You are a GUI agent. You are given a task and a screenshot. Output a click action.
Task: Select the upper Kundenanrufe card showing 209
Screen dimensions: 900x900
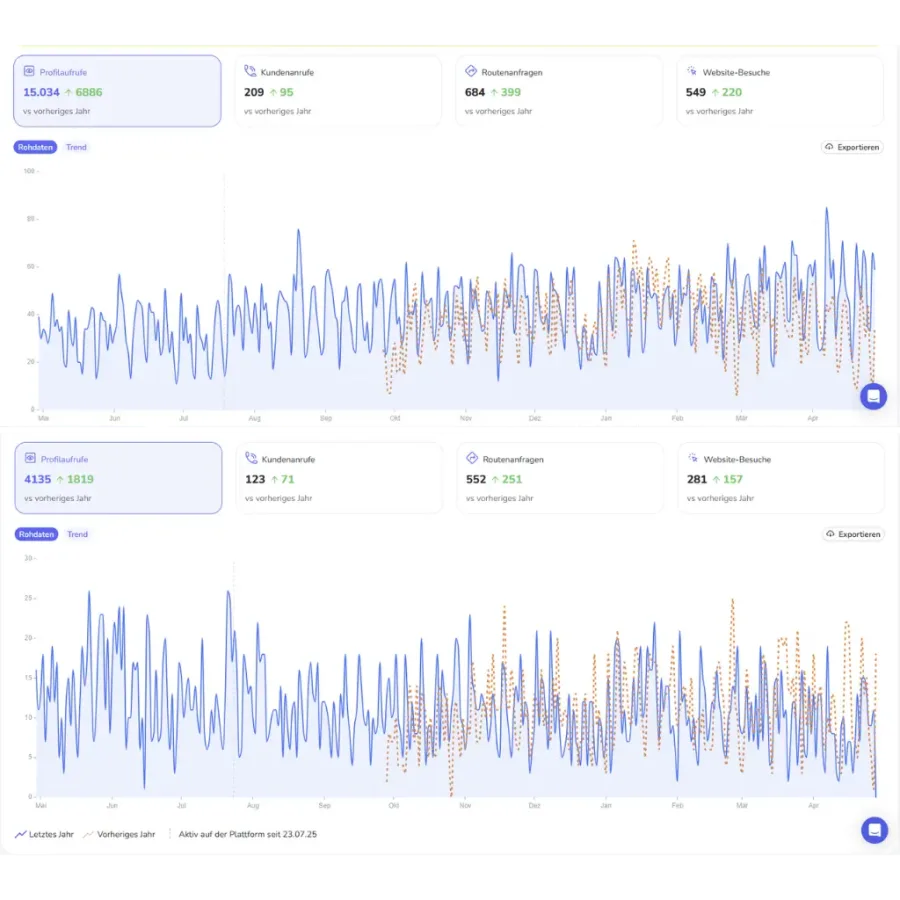coord(338,91)
